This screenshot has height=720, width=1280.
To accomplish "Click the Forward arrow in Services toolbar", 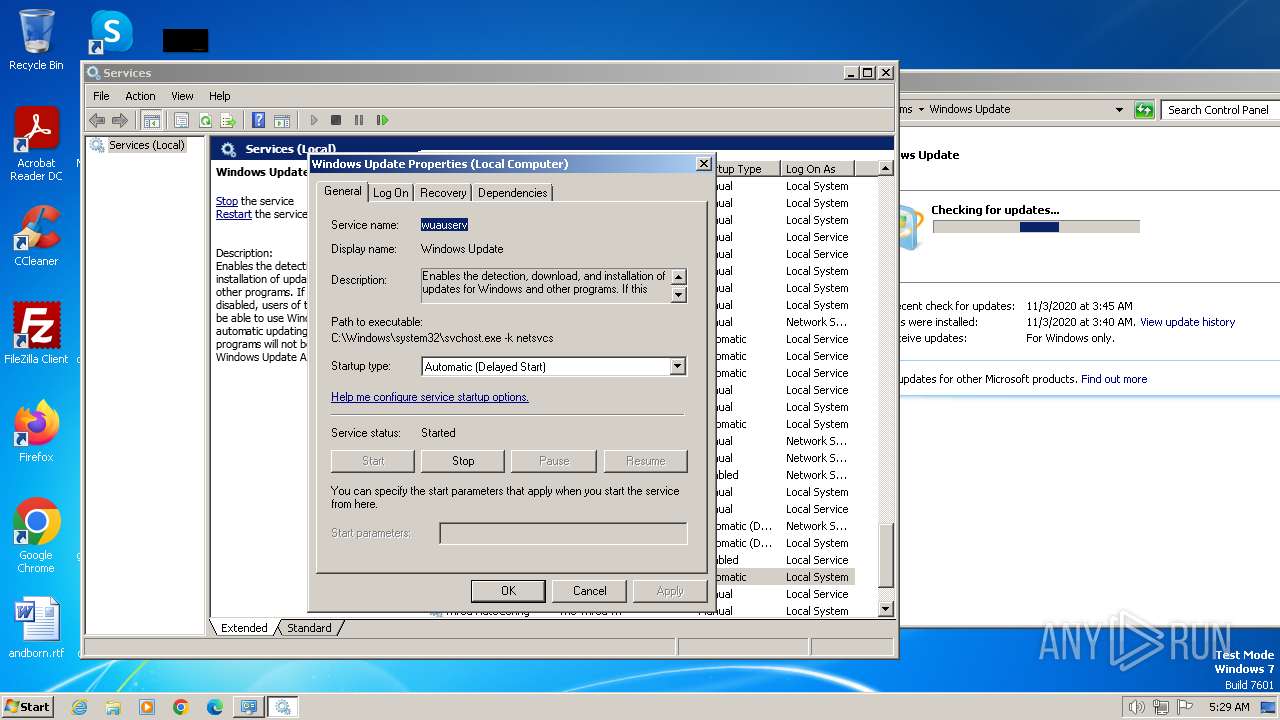I will tap(120, 120).
